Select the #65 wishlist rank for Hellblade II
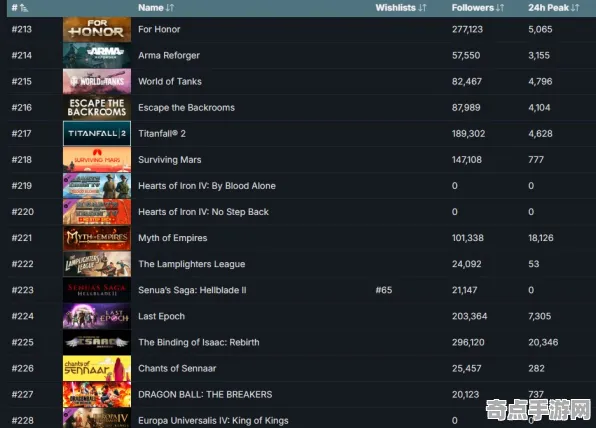This screenshot has height=428, width=596. [x=384, y=290]
